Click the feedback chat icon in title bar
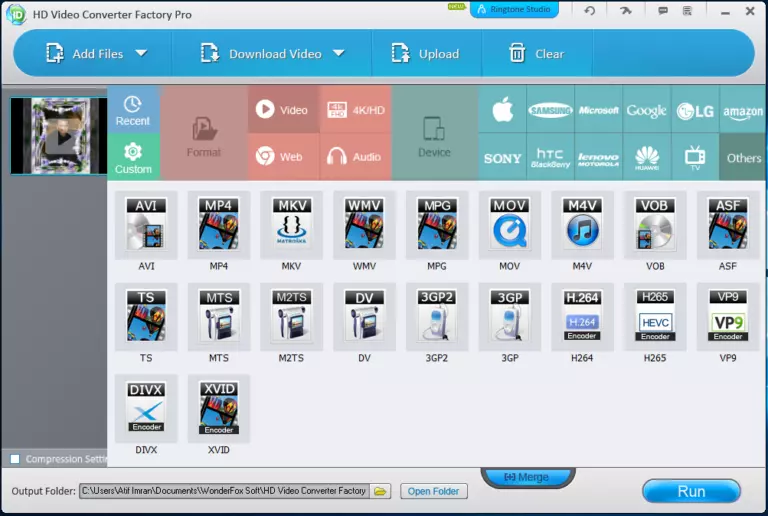The width and height of the screenshot is (768, 516). pyautogui.click(x=663, y=10)
